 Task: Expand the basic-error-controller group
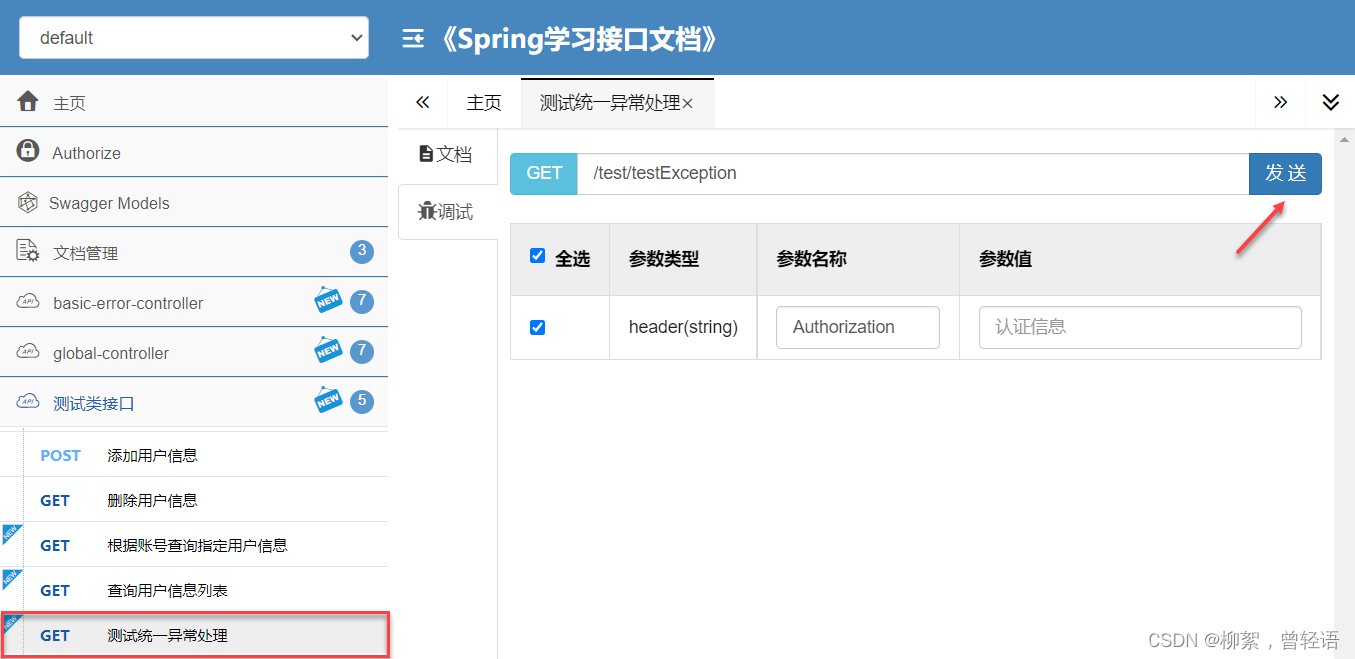coord(194,302)
